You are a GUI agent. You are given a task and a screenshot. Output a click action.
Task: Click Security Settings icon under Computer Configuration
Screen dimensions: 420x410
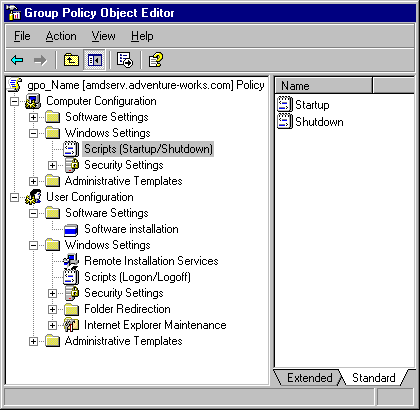pos(72,165)
